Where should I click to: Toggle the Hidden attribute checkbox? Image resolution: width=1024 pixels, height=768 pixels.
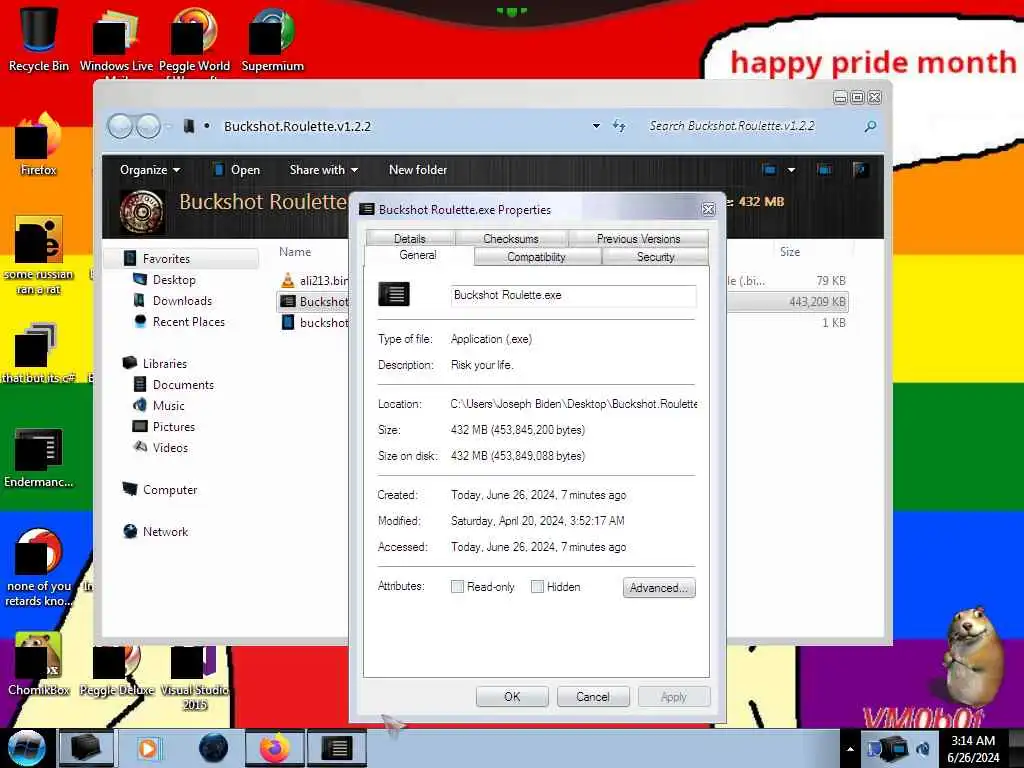[x=537, y=586]
